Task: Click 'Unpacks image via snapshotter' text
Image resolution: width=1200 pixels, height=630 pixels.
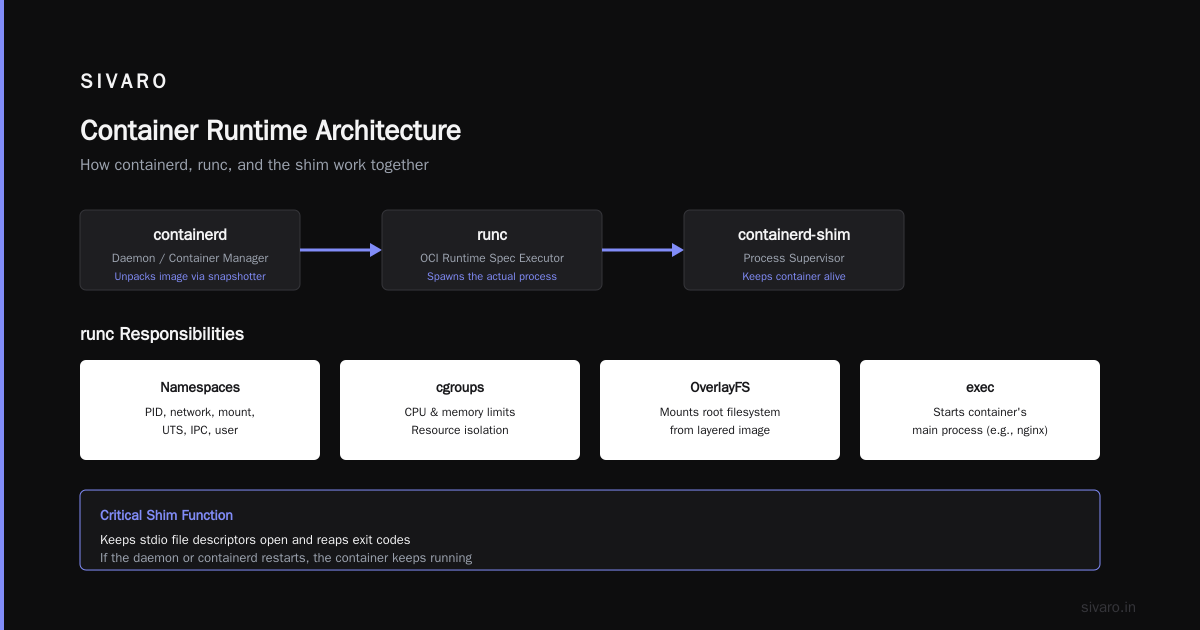Action: (x=190, y=276)
